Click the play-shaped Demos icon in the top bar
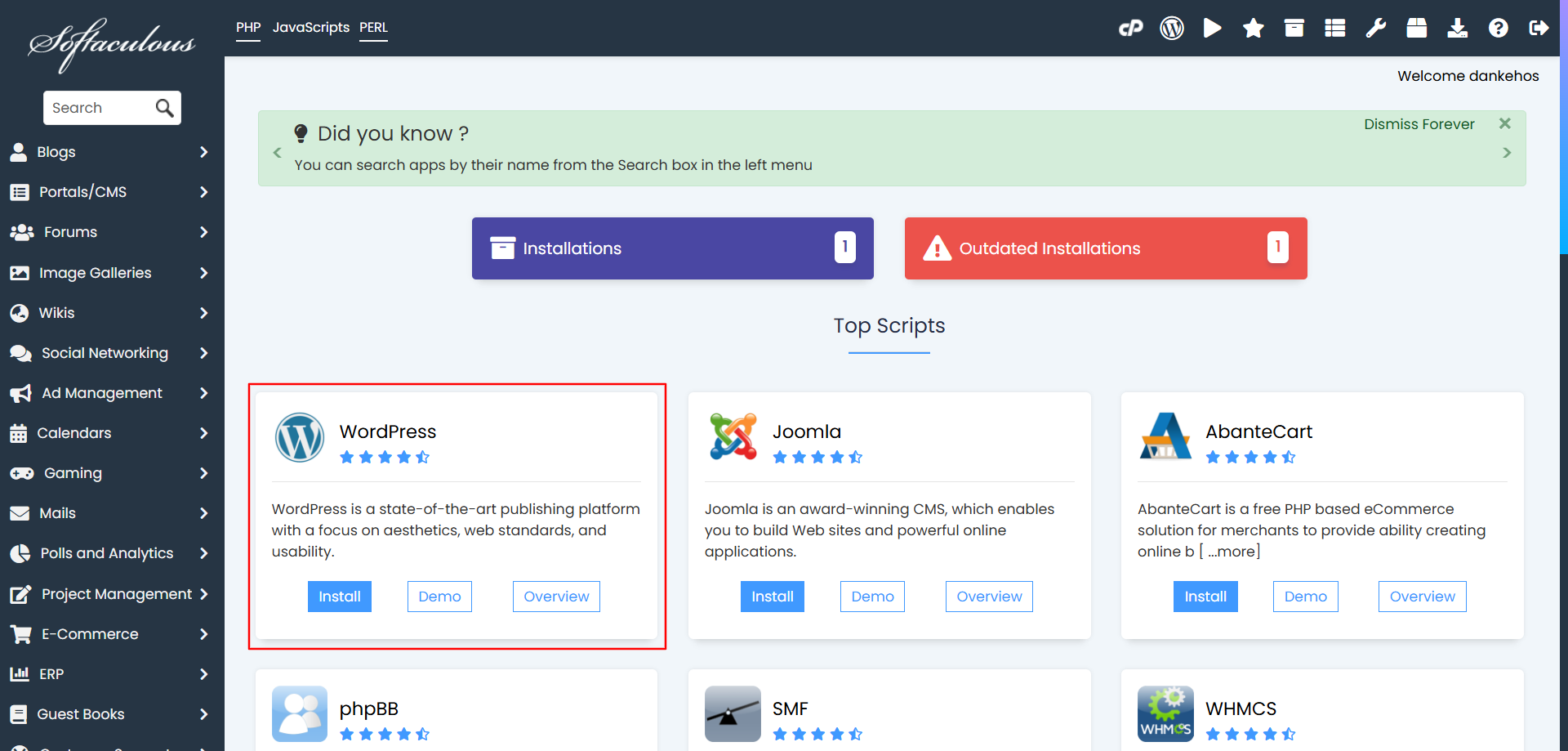 pyautogui.click(x=1213, y=29)
